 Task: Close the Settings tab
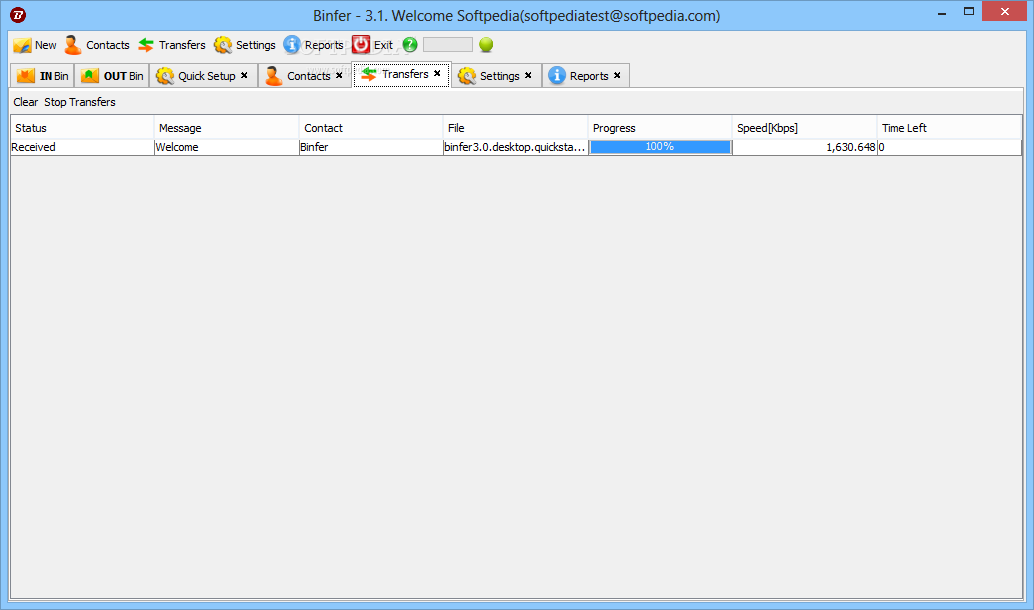pos(528,75)
